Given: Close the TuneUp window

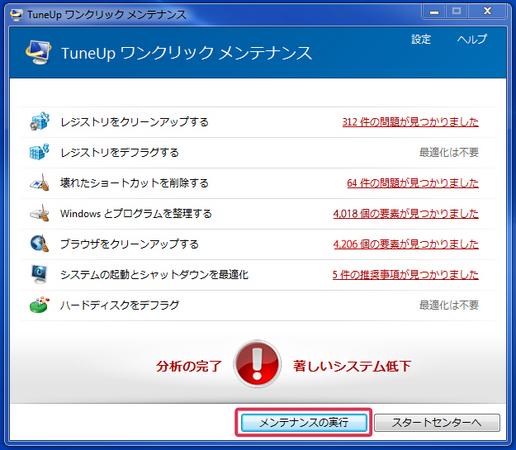Looking at the screenshot, I should pos(487,11).
